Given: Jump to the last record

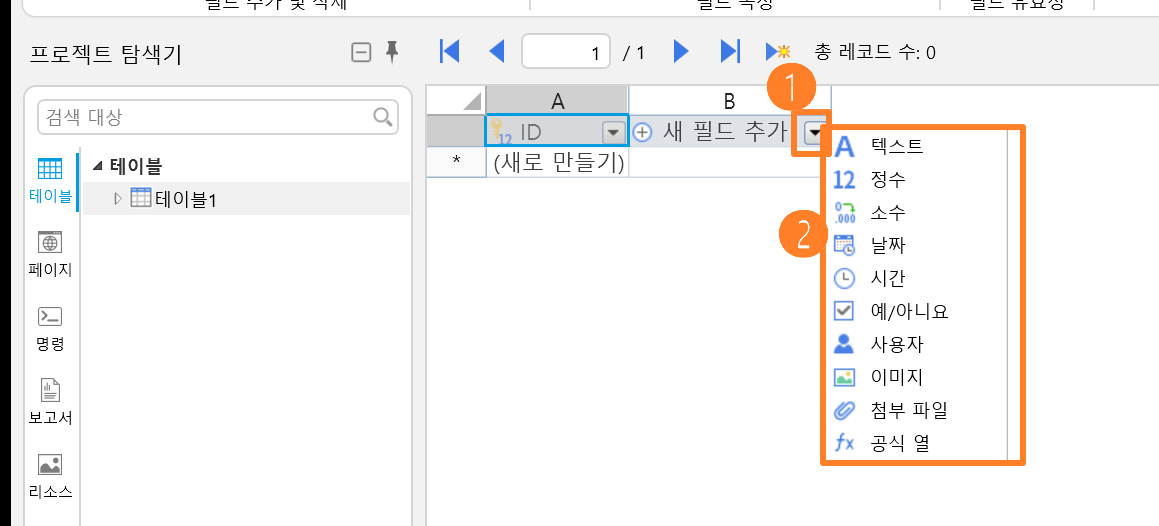Looking at the screenshot, I should click(730, 52).
